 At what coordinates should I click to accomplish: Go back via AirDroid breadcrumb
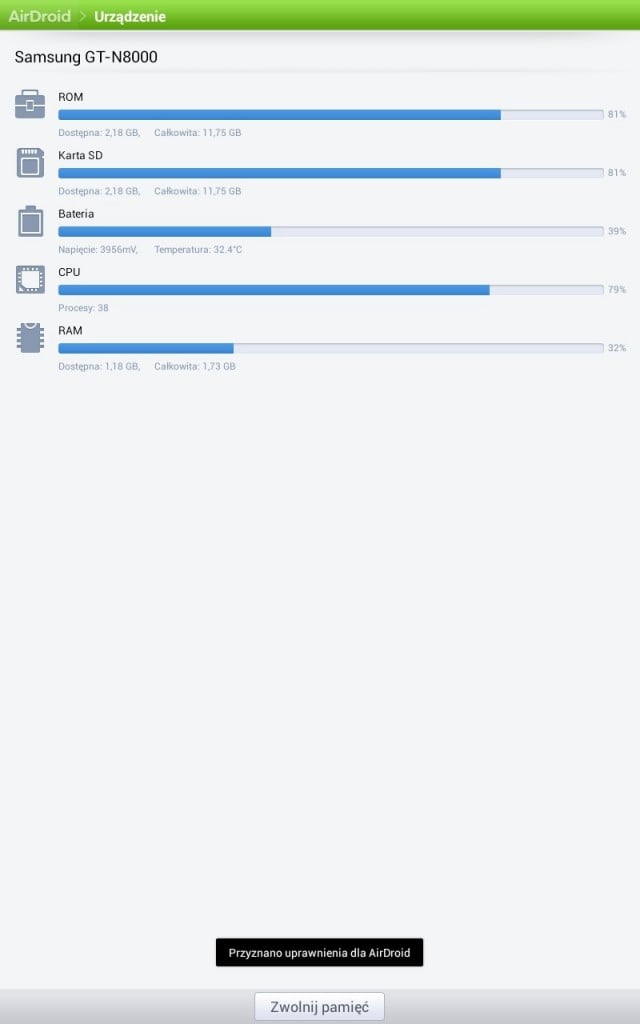click(39, 16)
